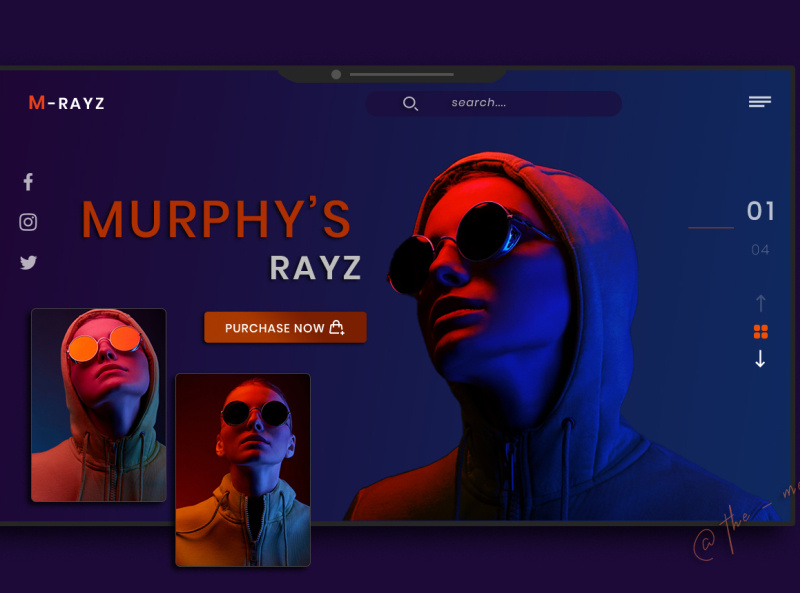Click the shopping bag icon on Purchase Now
Viewport: 800px width, 593px height.
pyautogui.click(x=339, y=327)
